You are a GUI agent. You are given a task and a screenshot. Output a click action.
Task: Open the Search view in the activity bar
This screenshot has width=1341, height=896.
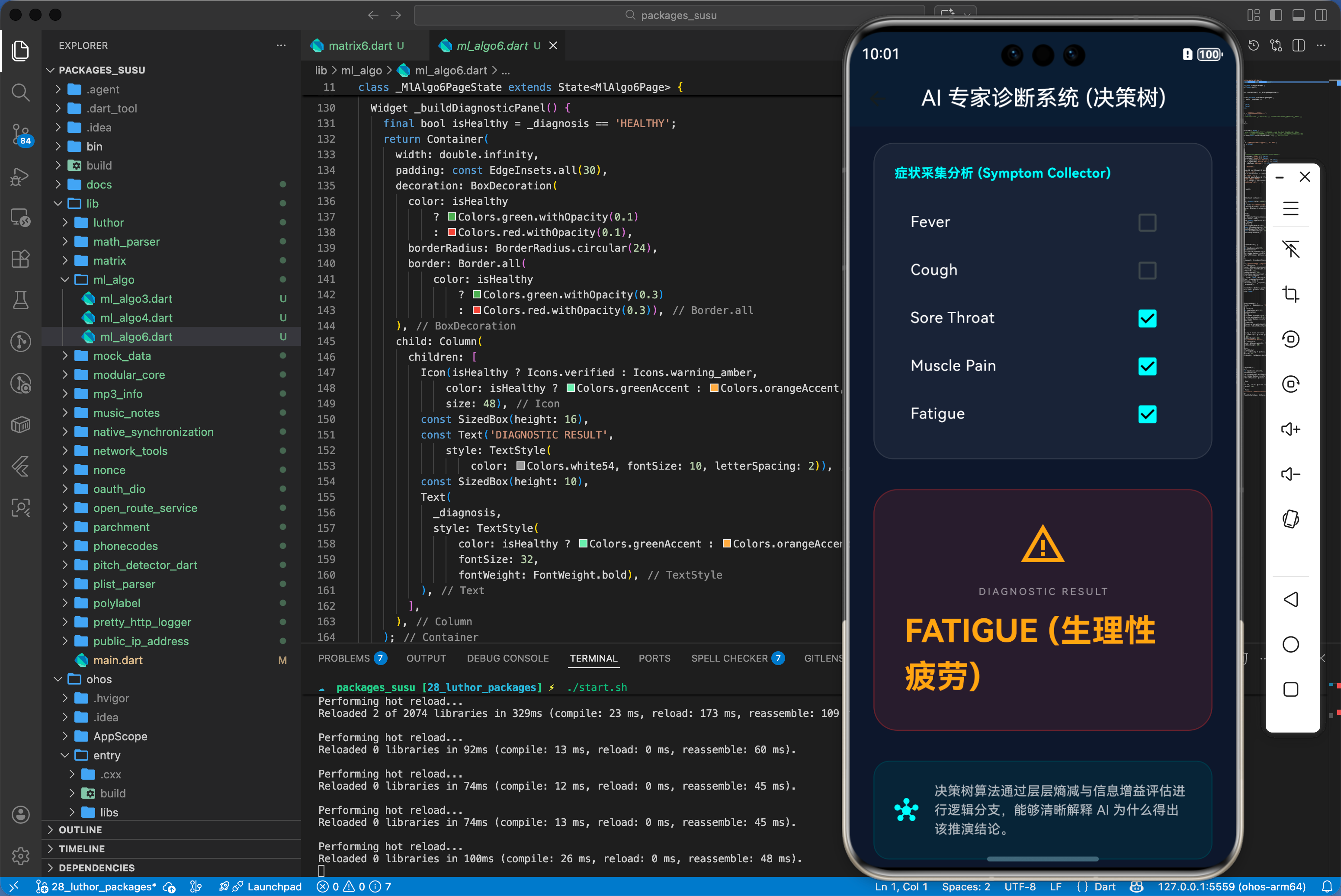(21, 93)
